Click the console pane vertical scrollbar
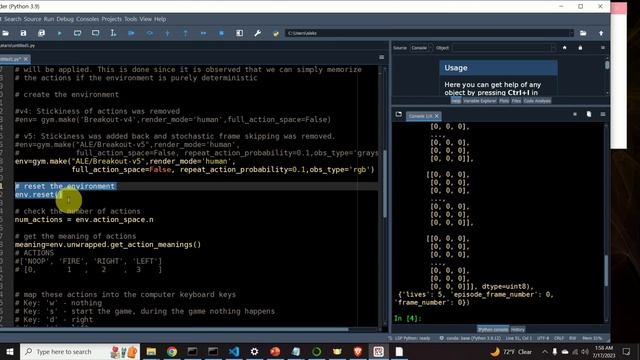Image resolution: width=640 pixels, height=360 pixels. (x=606, y=271)
